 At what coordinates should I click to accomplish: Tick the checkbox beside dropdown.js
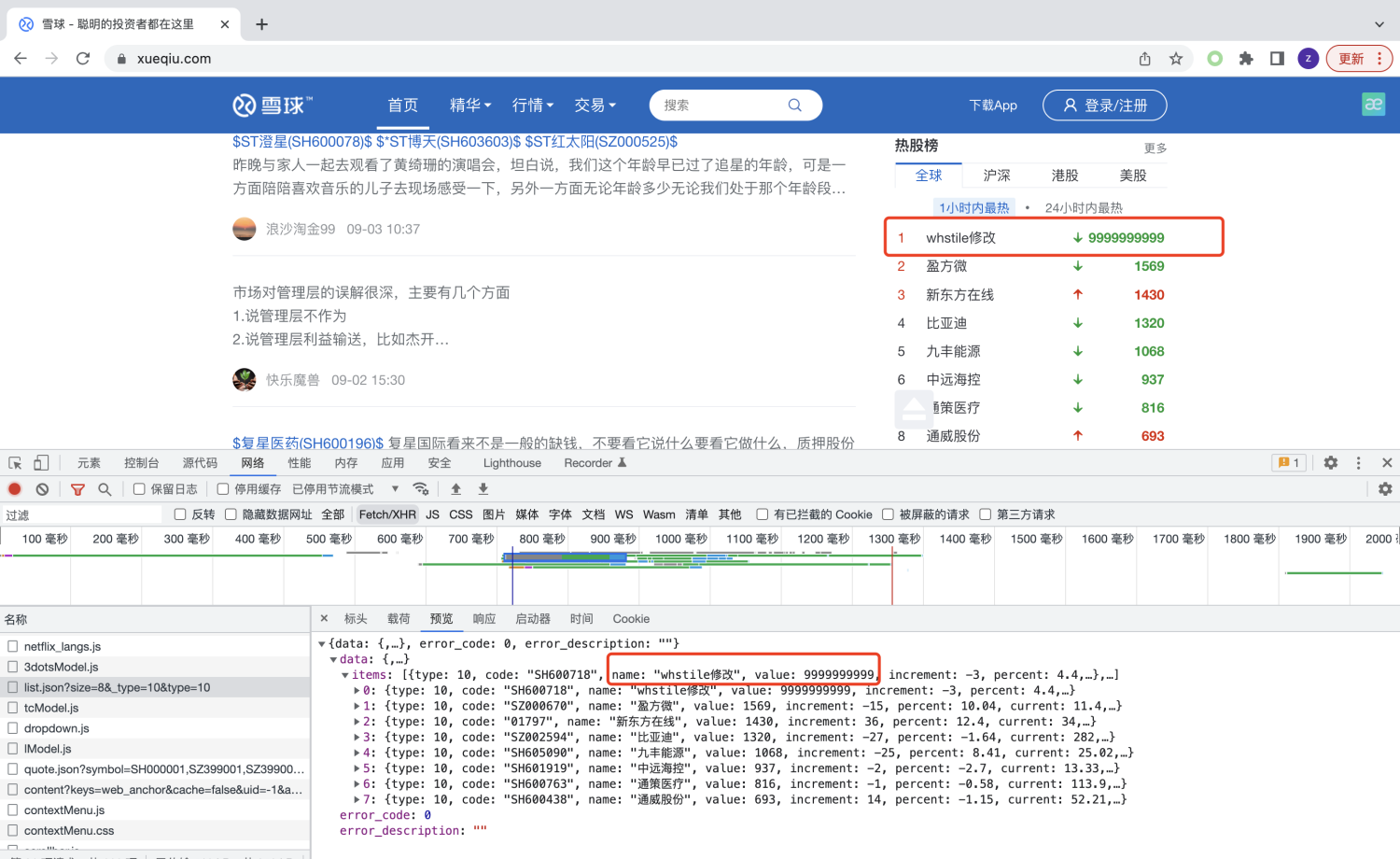click(13, 728)
